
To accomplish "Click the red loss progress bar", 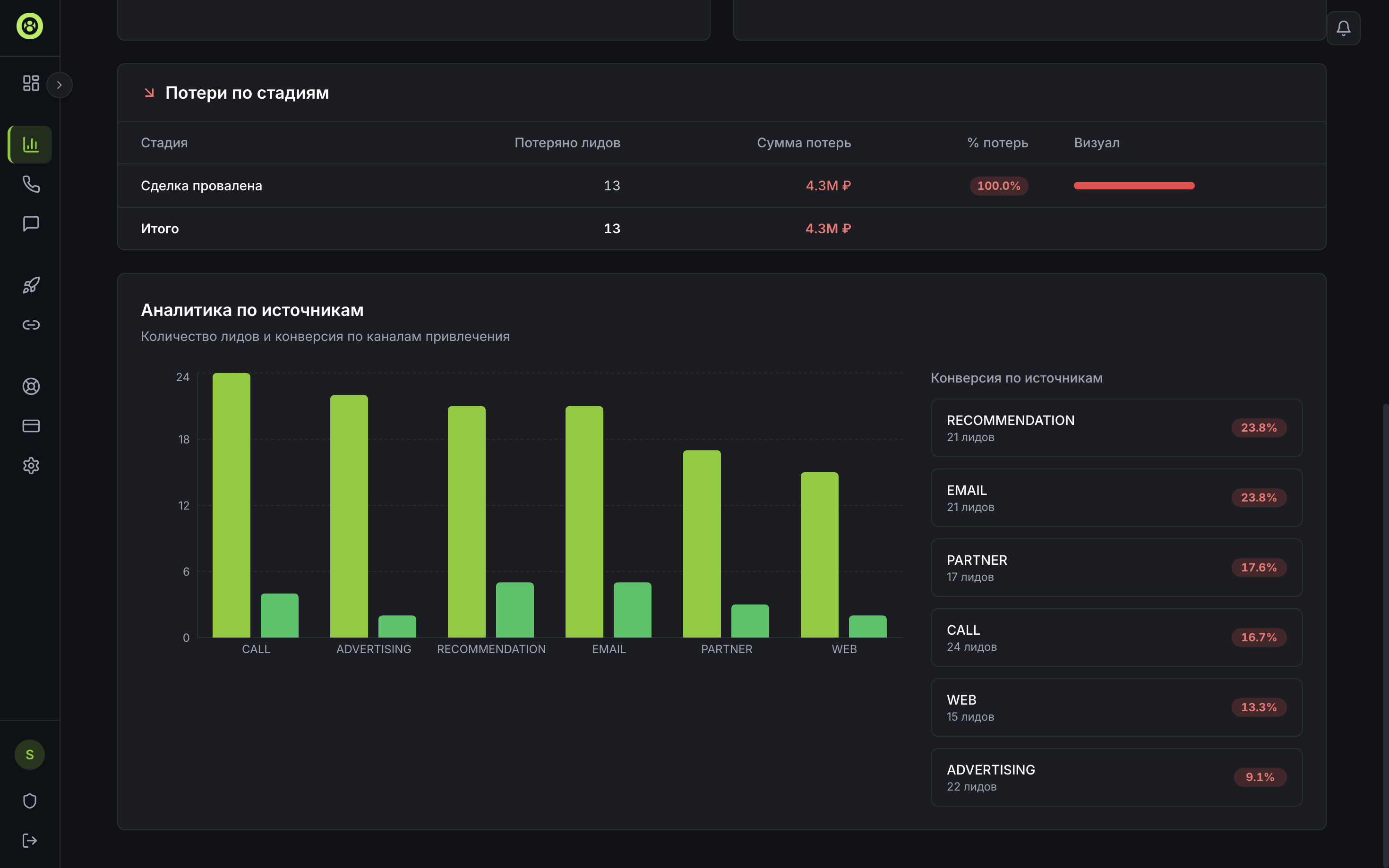I will pos(1133,186).
